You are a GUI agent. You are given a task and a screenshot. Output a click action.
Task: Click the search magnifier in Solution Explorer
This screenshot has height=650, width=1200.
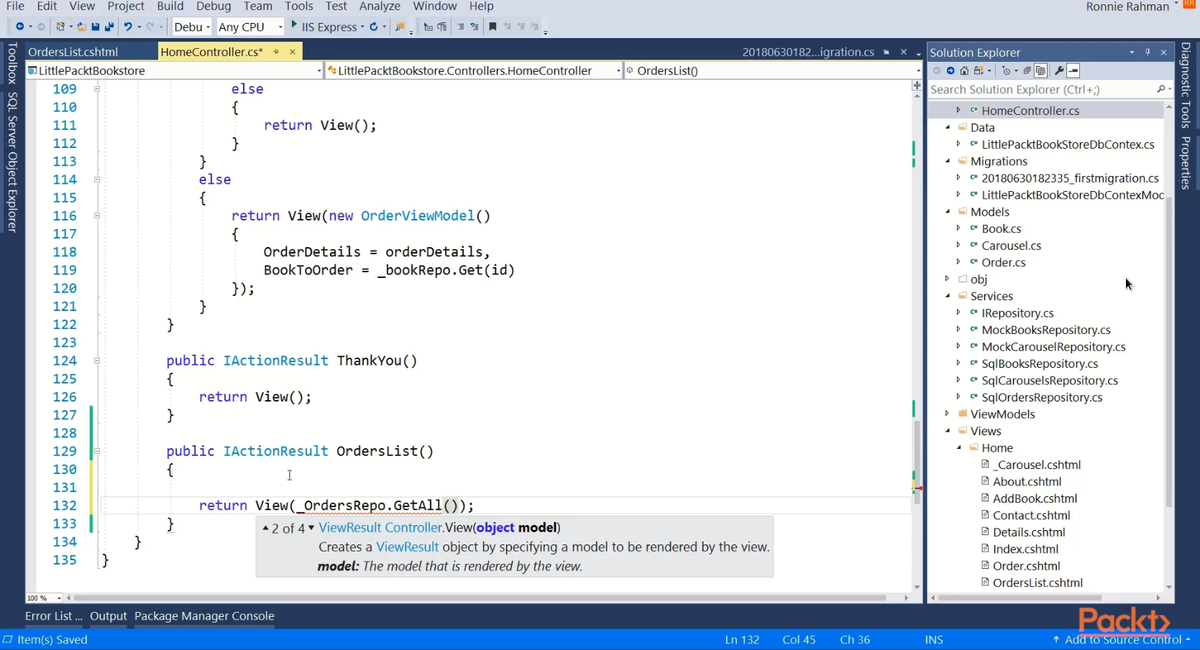tap(1160, 89)
